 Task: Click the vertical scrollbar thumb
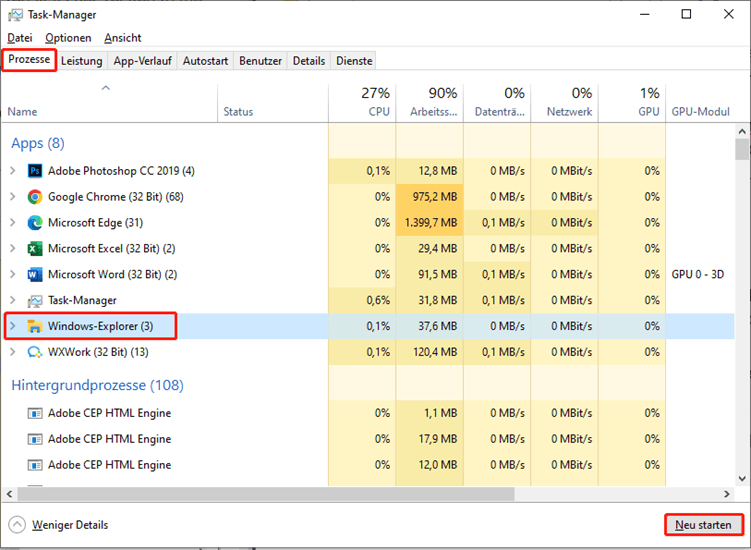point(742,149)
